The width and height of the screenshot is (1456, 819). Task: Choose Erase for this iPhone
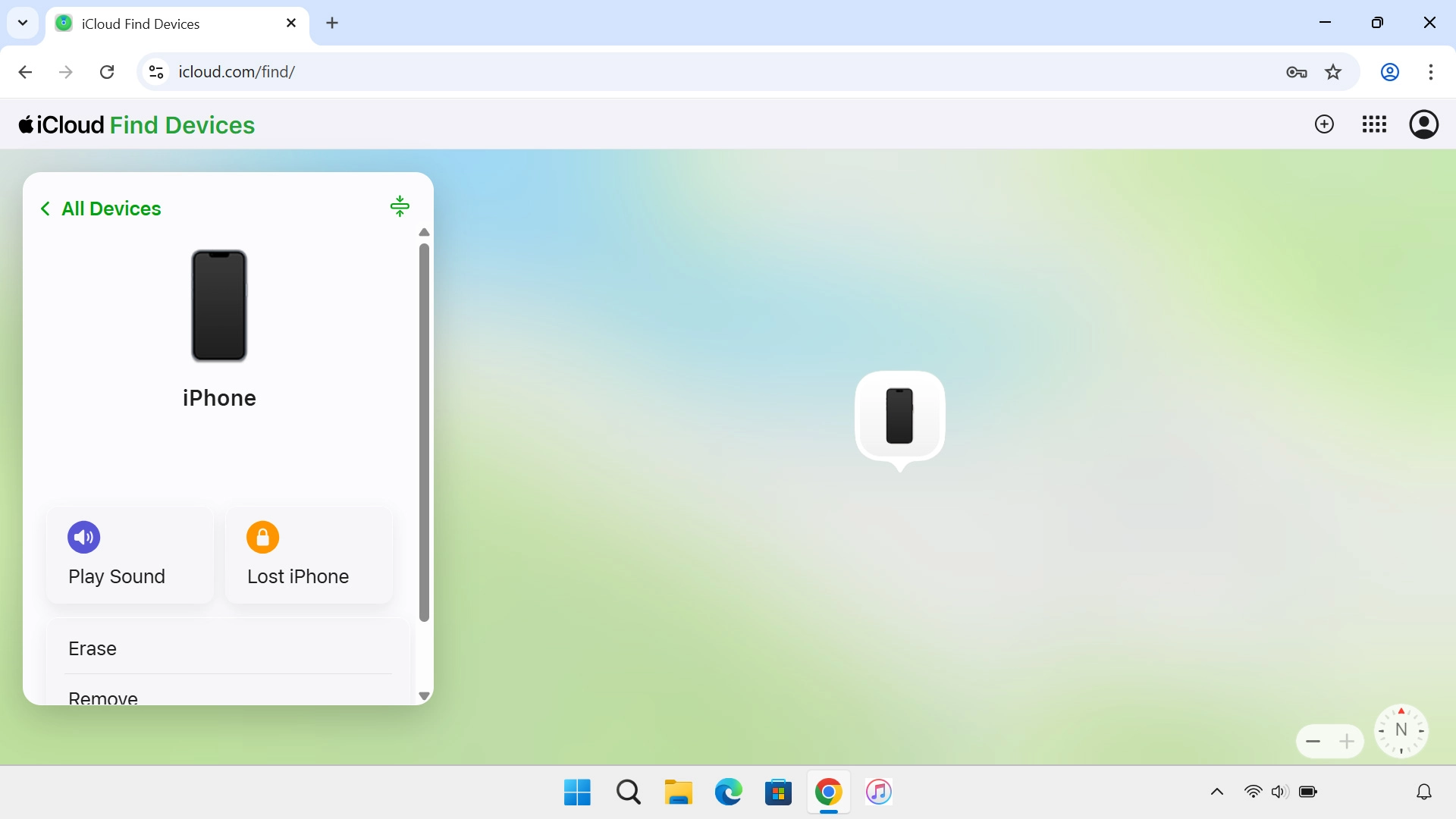228,648
